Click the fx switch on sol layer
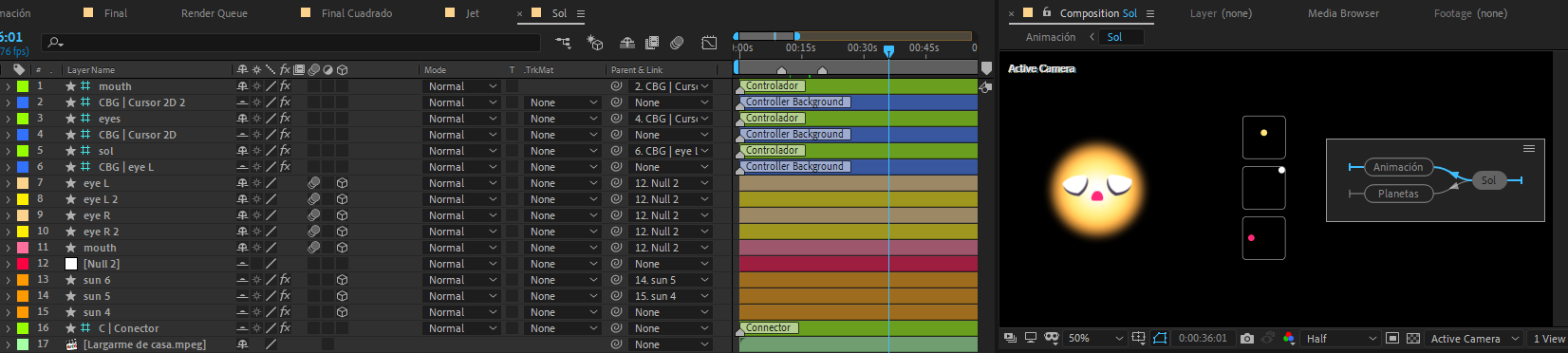The image size is (1568, 353). tap(285, 151)
